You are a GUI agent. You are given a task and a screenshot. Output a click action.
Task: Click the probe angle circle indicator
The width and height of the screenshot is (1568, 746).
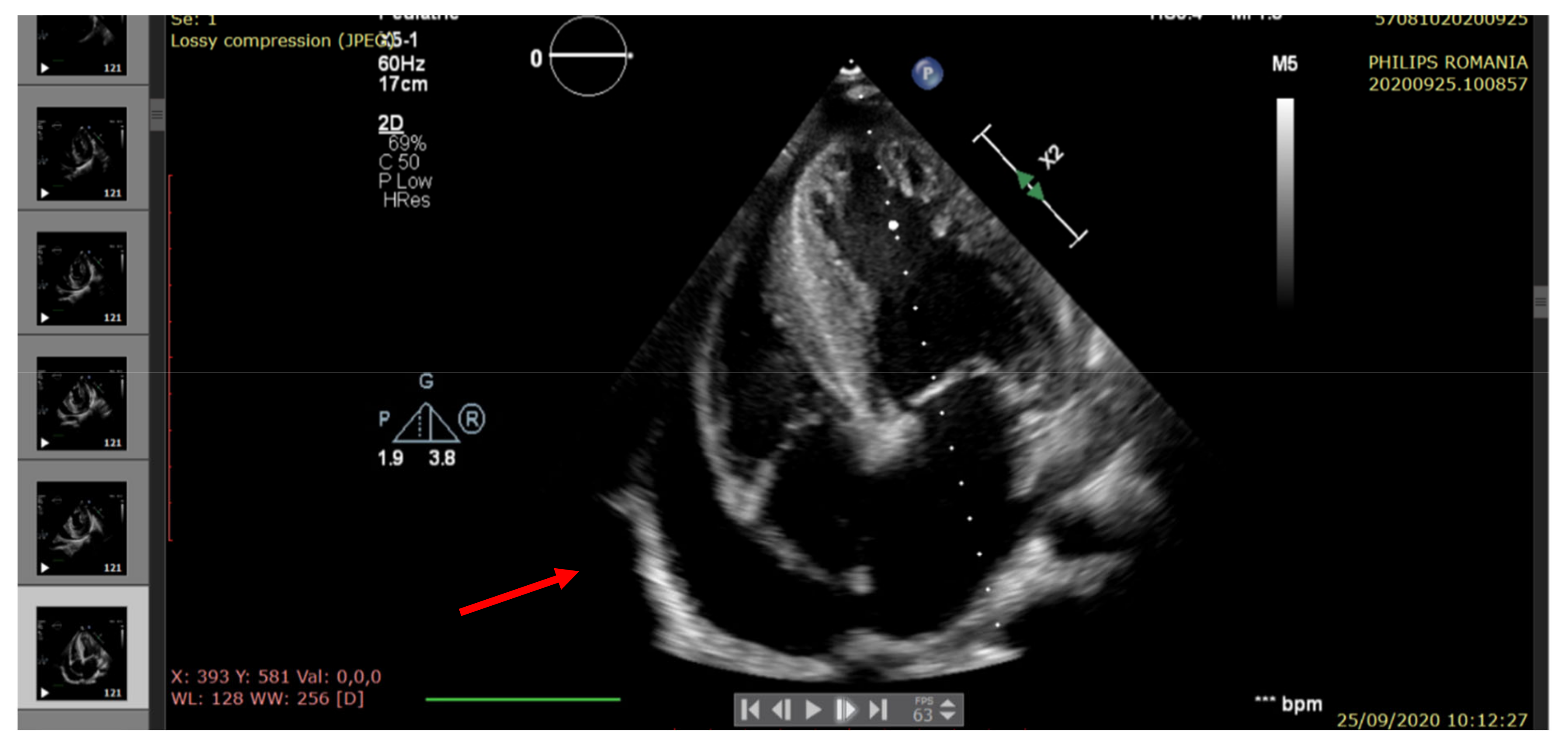point(588,56)
